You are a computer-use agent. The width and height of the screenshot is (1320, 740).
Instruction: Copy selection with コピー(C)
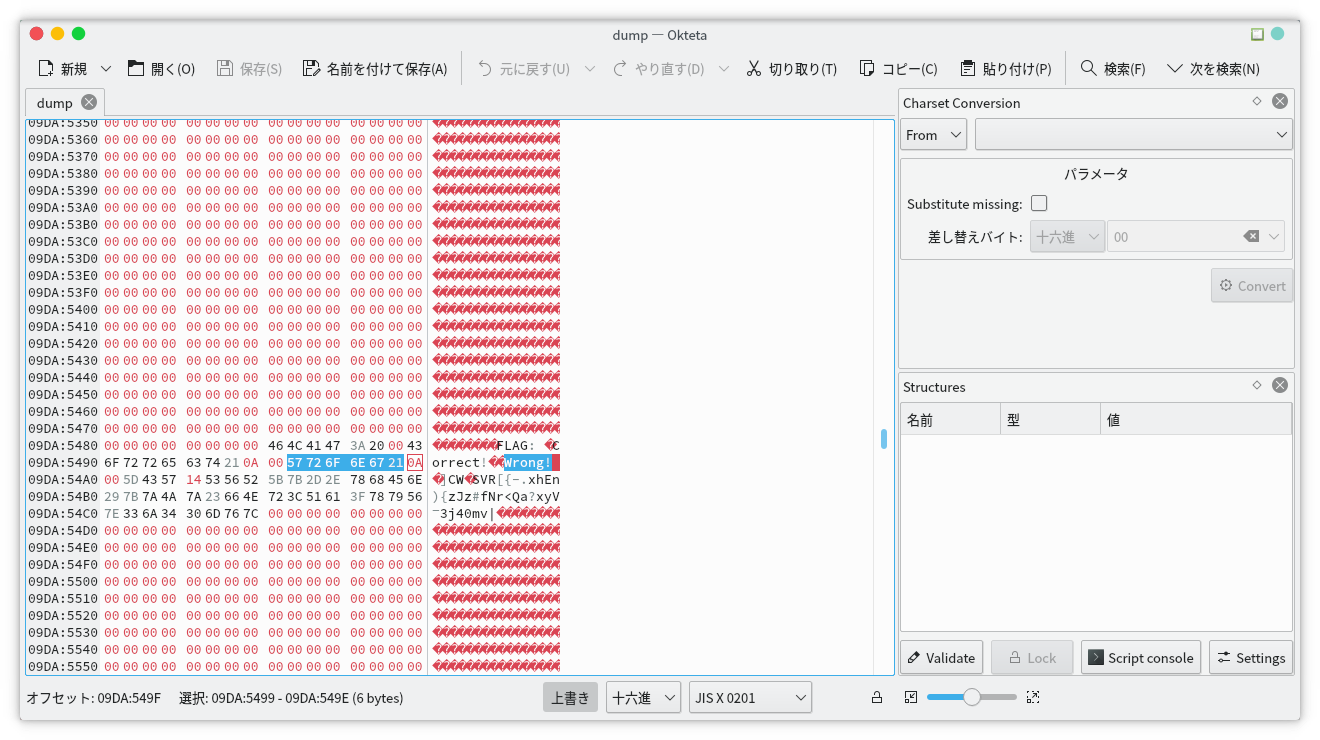(899, 69)
